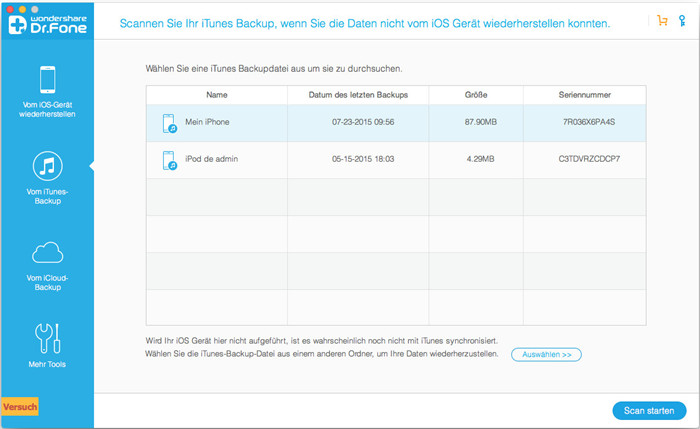
Task: Click the Wondershare Dr.Fone logo
Action: click(47, 25)
